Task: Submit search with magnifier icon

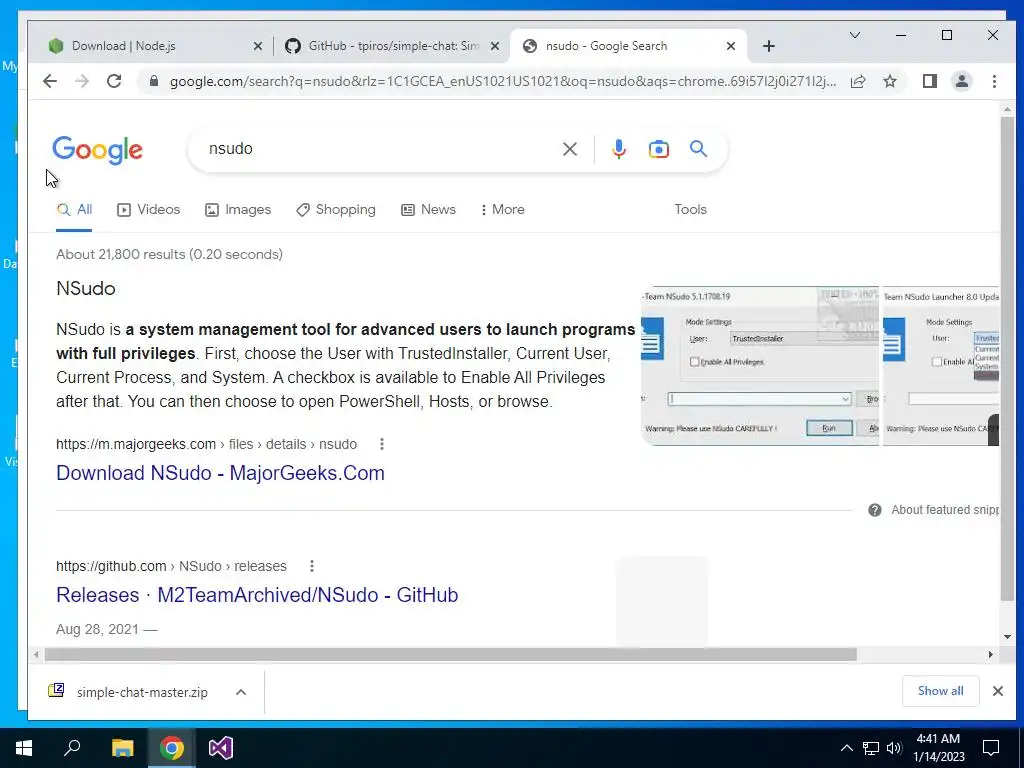Action: click(x=698, y=149)
